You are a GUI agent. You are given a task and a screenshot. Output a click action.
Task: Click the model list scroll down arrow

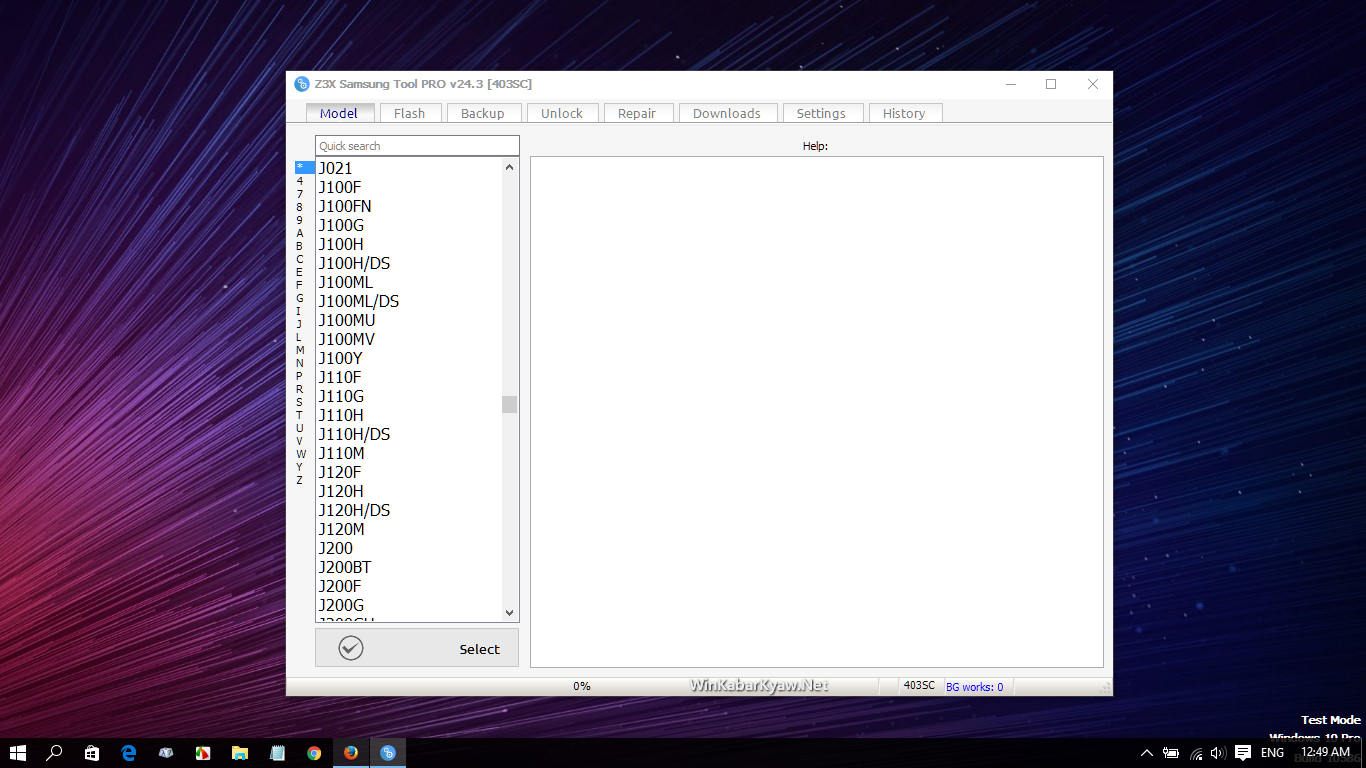point(510,612)
